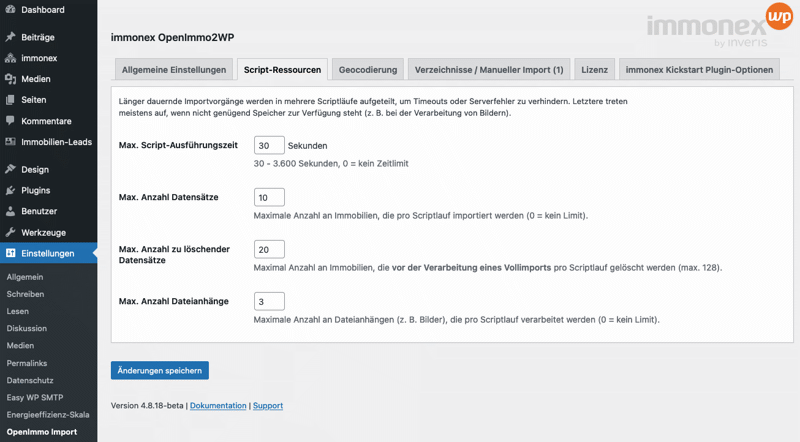
Task: Open immonex Kickstart Plugin-Optionen tab
Action: tap(699, 69)
